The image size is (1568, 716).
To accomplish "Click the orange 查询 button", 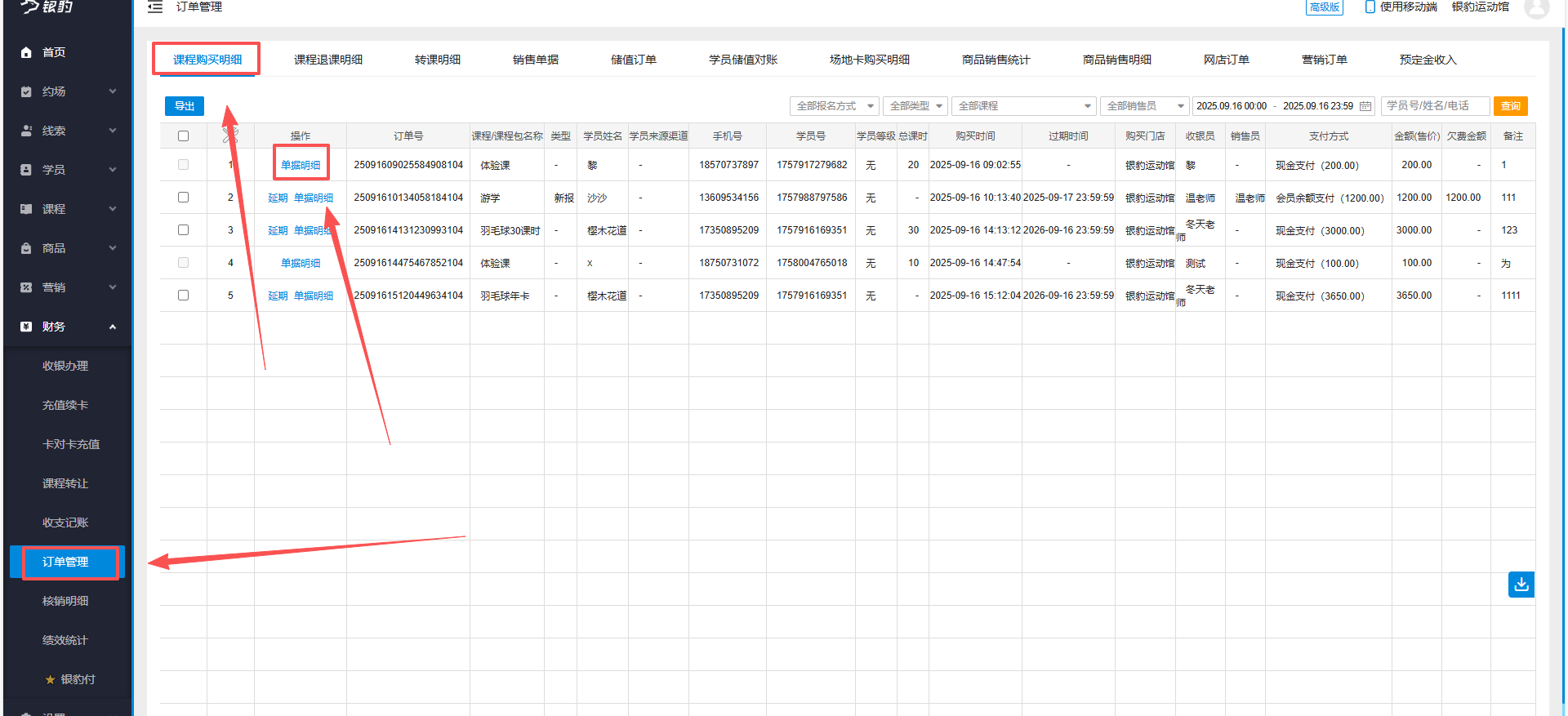I will click(1510, 106).
